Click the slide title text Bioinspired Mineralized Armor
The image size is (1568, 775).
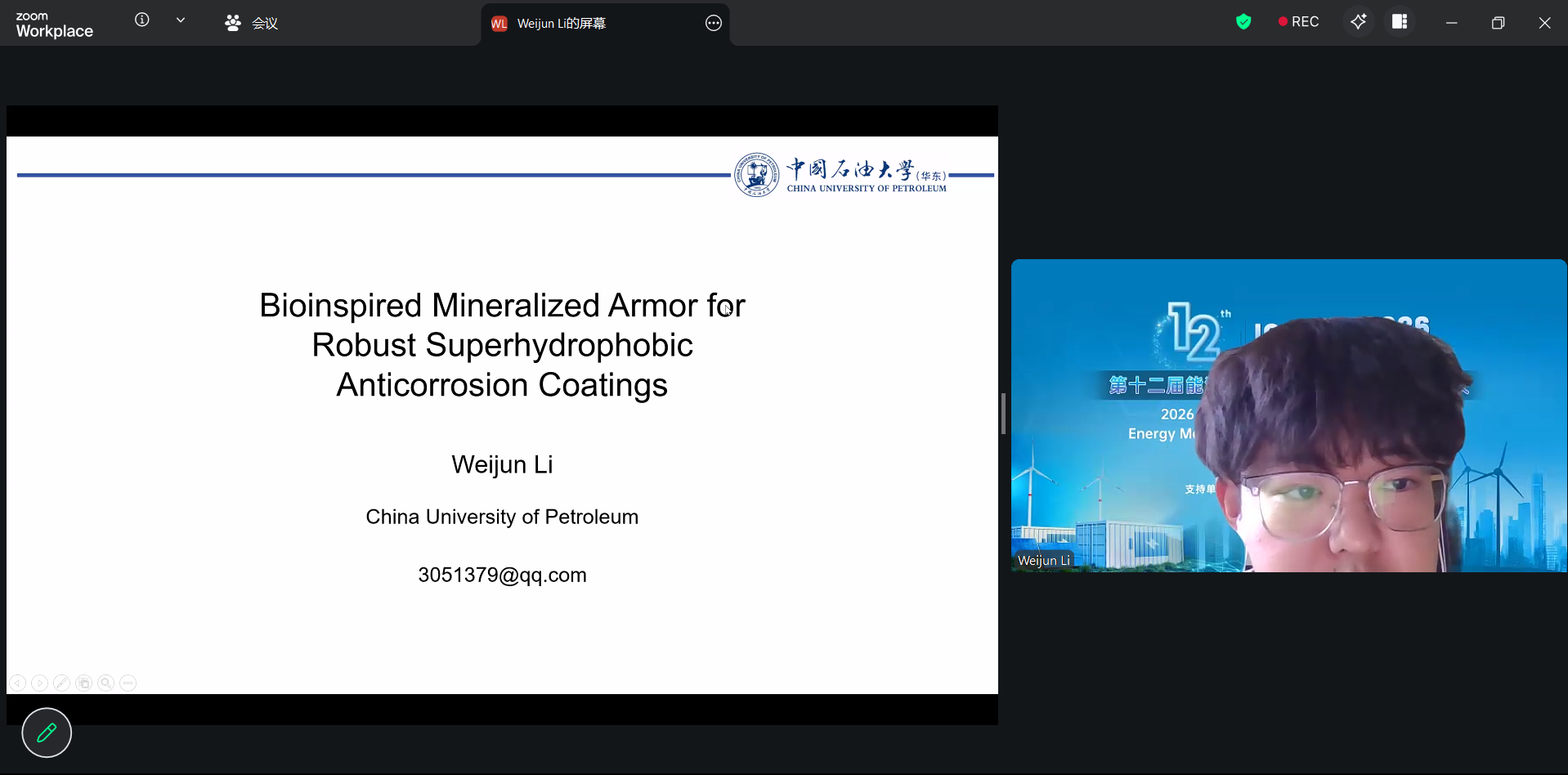coord(502,345)
